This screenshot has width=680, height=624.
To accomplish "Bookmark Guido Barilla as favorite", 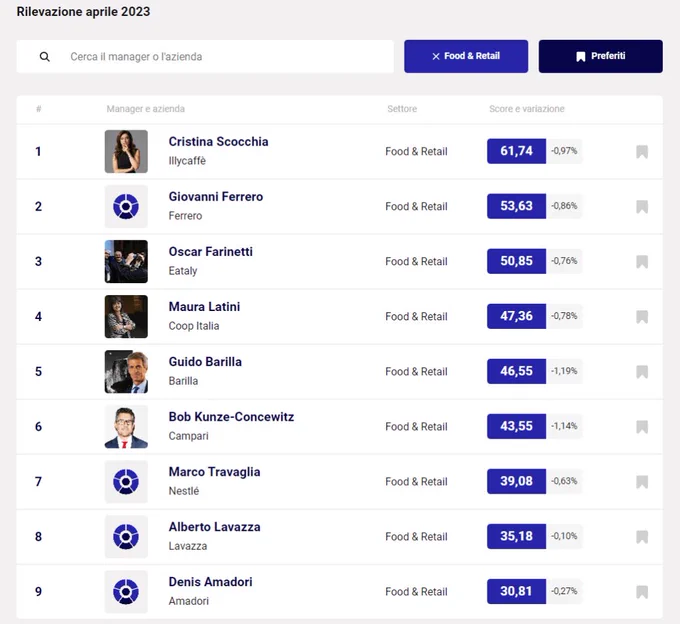I will [x=642, y=372].
